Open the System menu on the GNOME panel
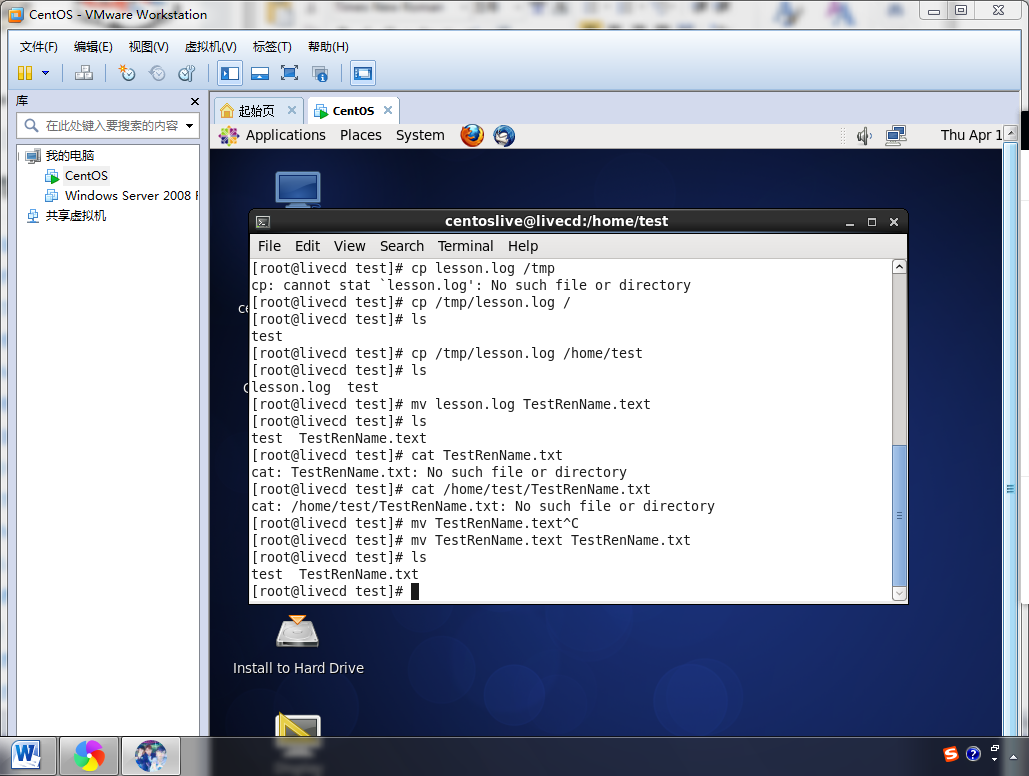The image size is (1029, 776). pyautogui.click(x=420, y=135)
